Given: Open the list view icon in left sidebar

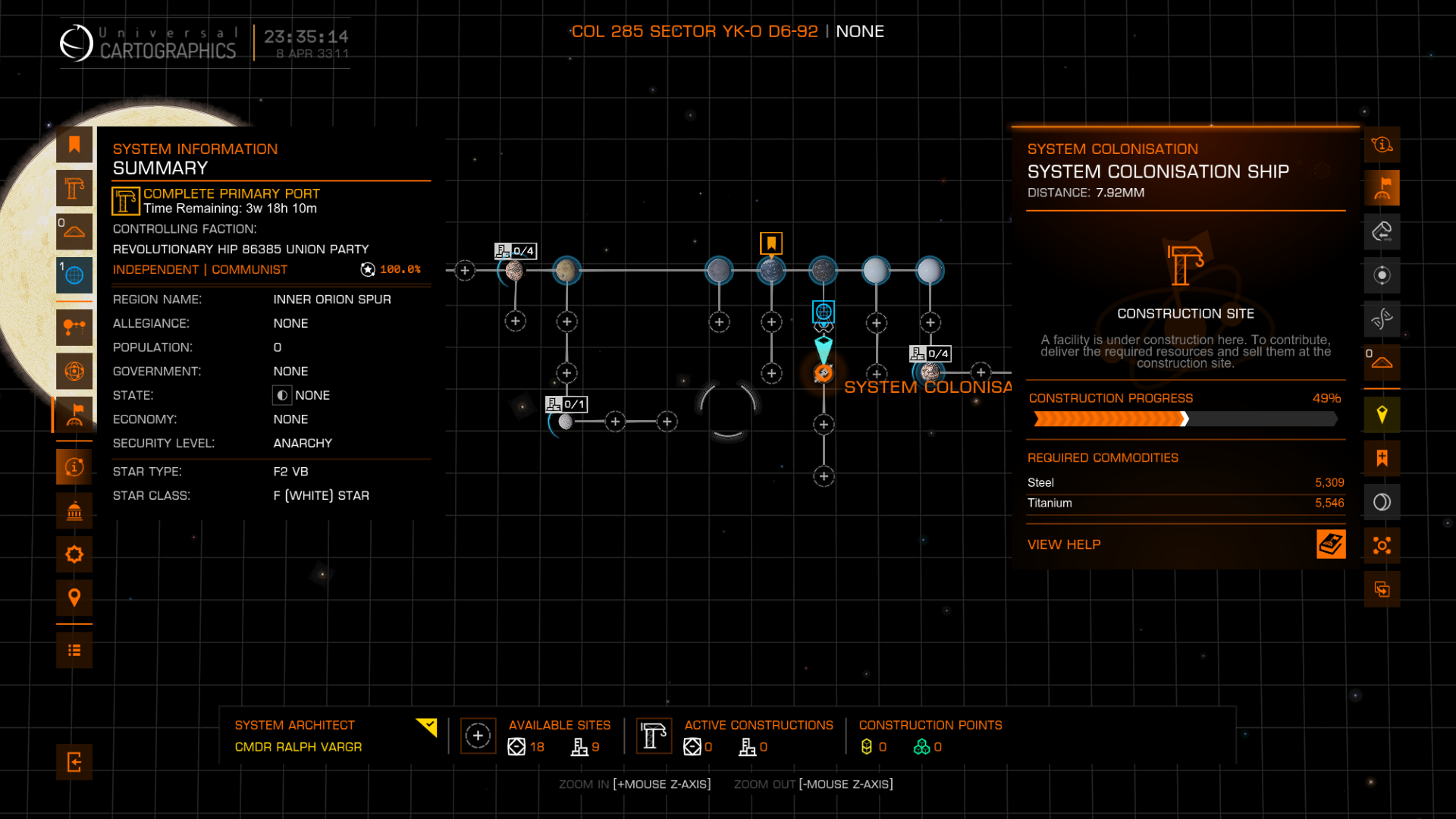Looking at the screenshot, I should pyautogui.click(x=74, y=651).
